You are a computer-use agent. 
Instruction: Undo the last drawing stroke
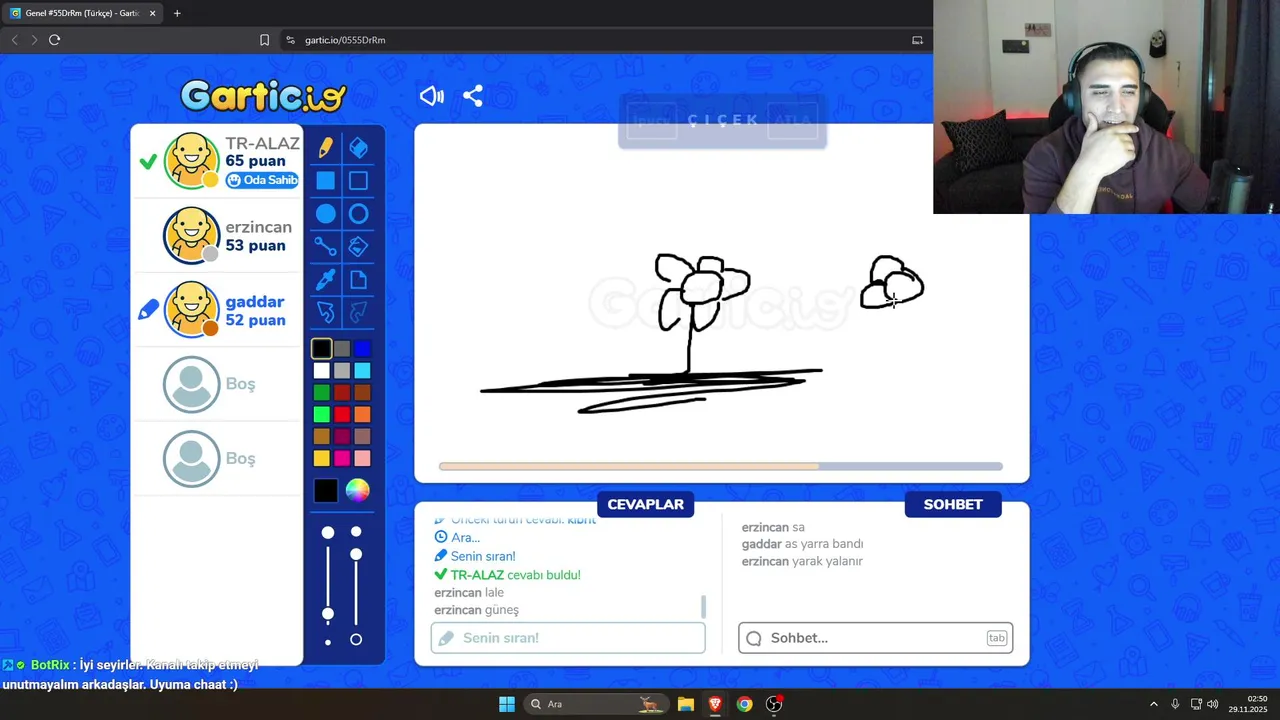tap(326, 313)
